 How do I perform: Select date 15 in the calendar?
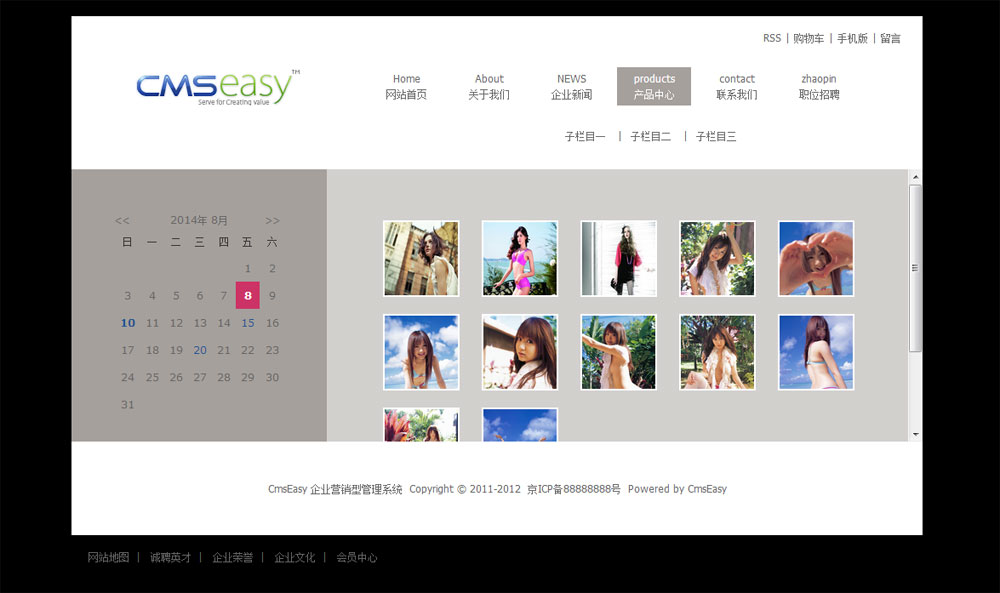tap(248, 323)
